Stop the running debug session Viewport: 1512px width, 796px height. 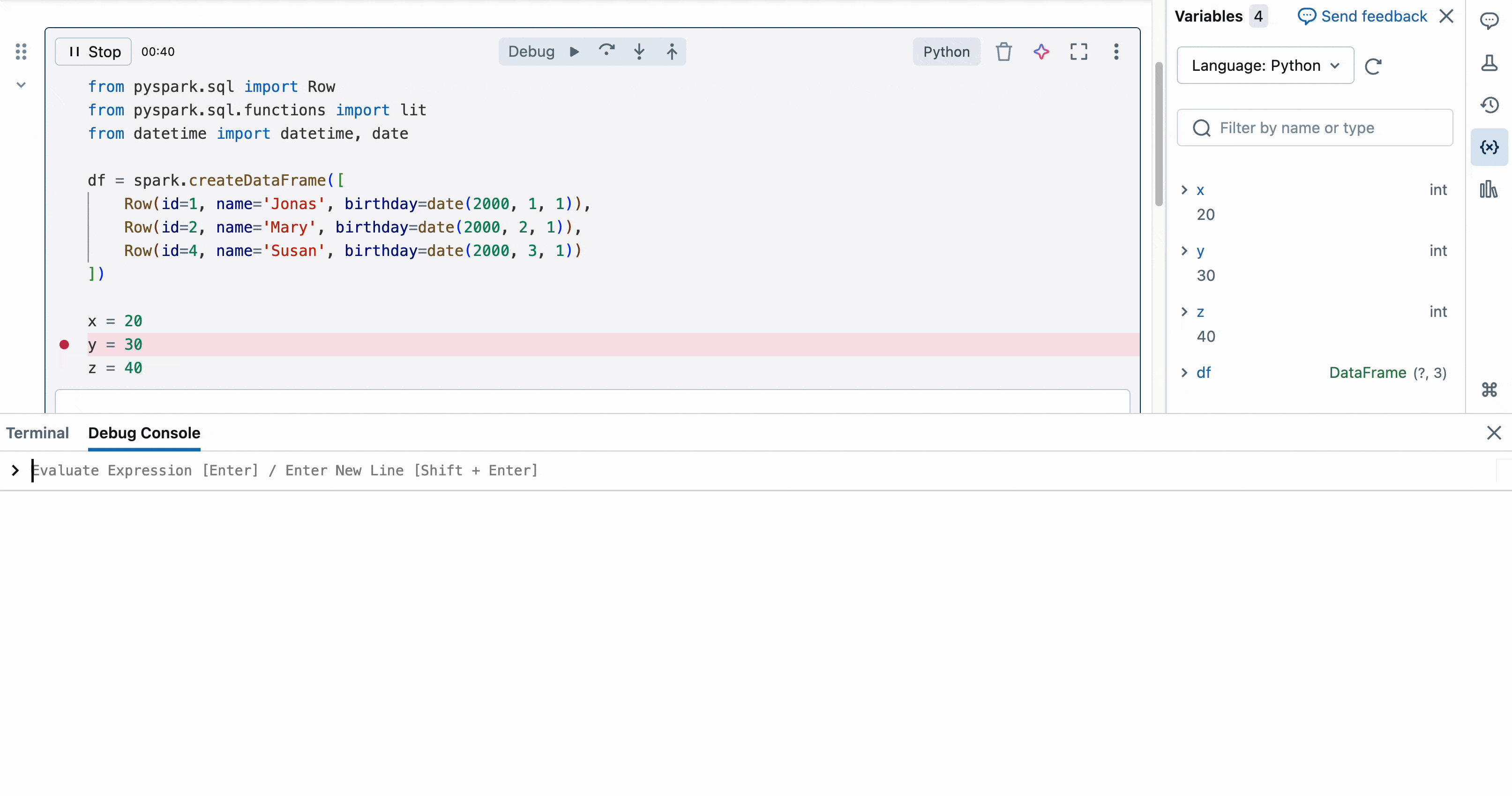93,51
